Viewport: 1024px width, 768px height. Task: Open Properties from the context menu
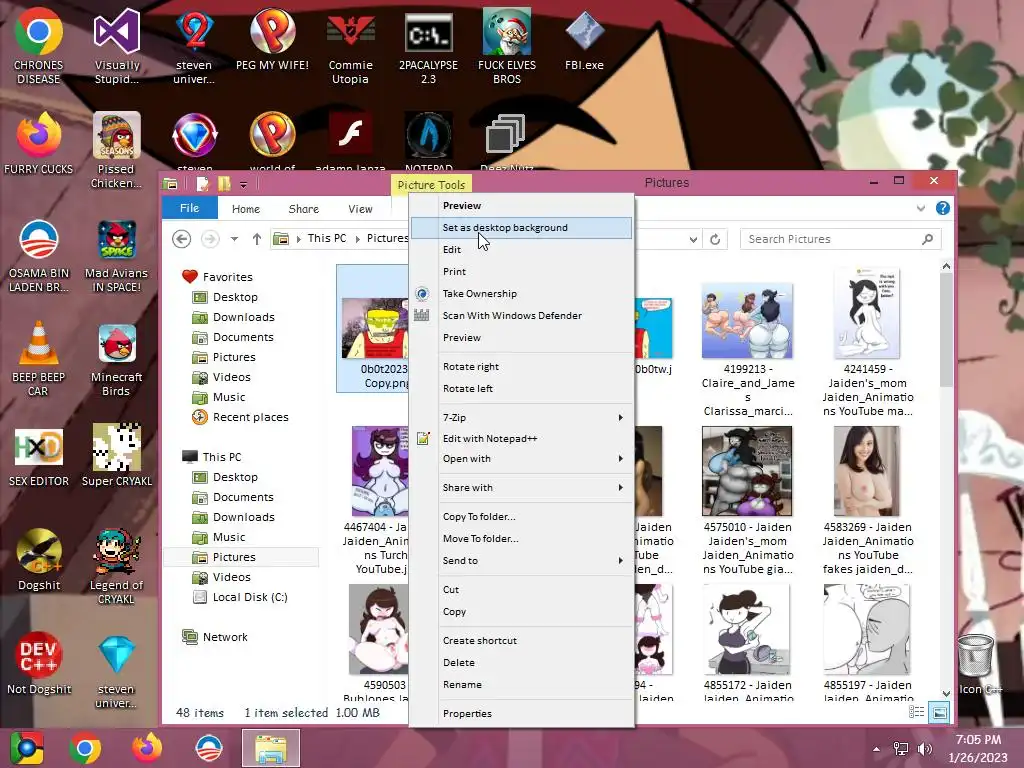[x=522, y=714]
